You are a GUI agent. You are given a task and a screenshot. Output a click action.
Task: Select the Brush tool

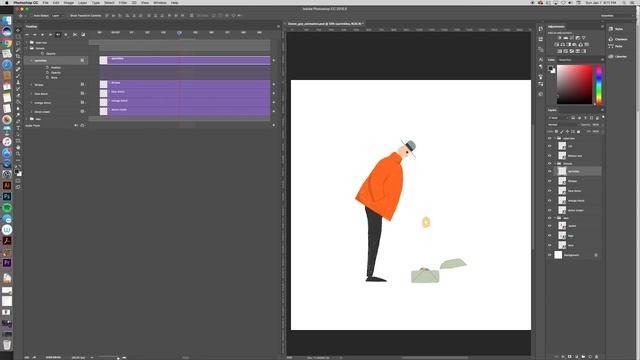18,76
